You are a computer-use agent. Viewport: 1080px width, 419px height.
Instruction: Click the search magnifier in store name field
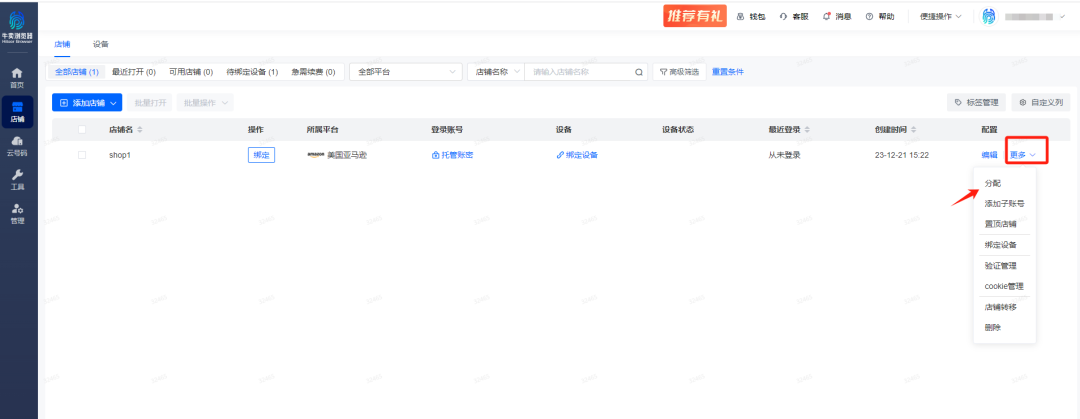pos(639,72)
